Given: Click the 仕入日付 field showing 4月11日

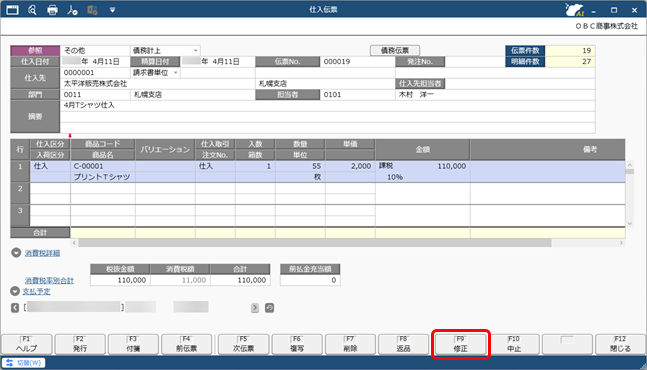Looking at the screenshot, I should point(95,61).
